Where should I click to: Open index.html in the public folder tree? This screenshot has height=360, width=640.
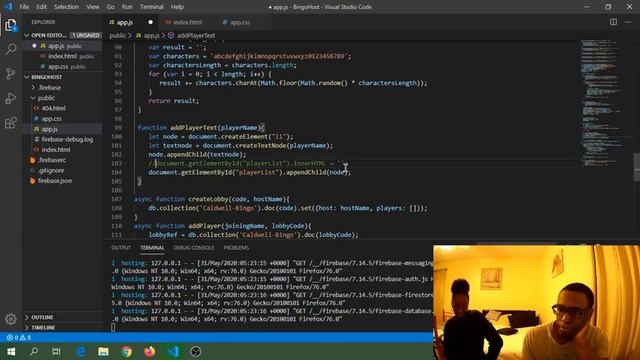click(56, 150)
